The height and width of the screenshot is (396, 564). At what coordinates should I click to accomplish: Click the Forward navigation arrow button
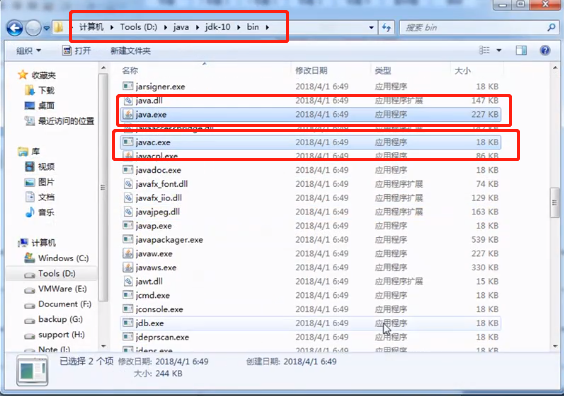pyautogui.click(x=33, y=28)
